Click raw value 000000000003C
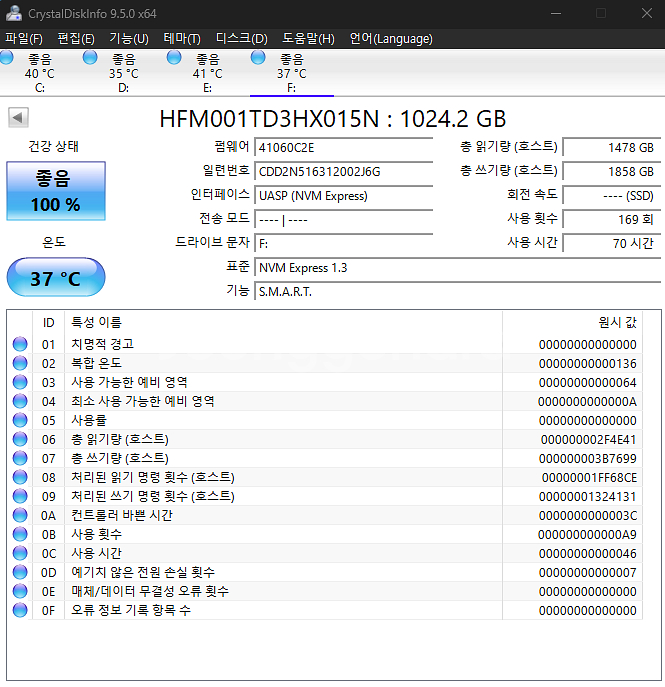 point(588,516)
